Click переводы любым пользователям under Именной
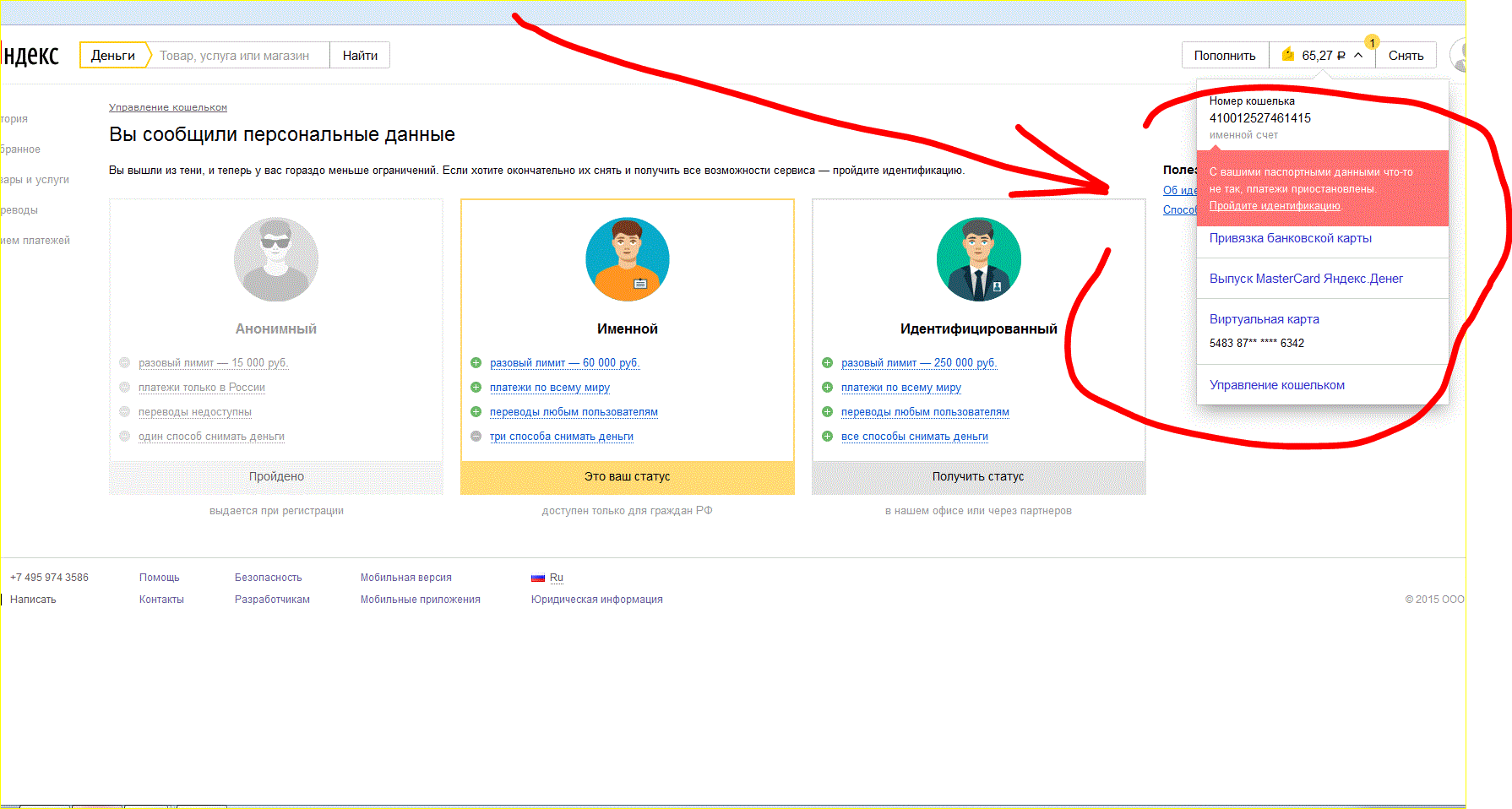This screenshot has width=1512, height=809. click(574, 412)
